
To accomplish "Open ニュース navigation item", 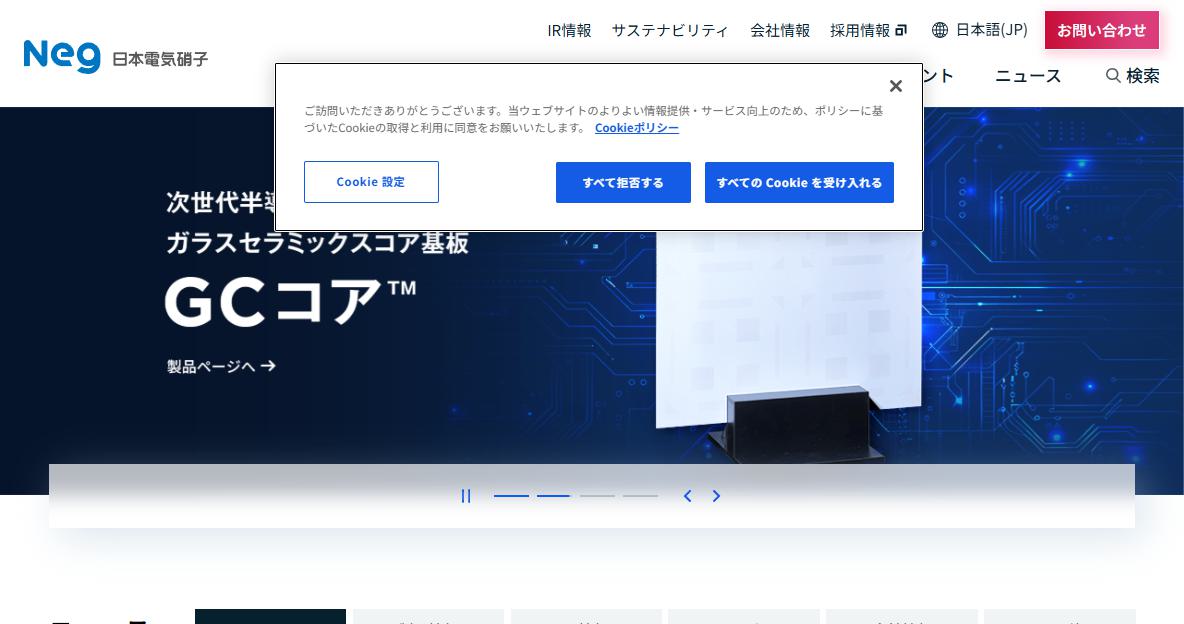I will click(1028, 76).
